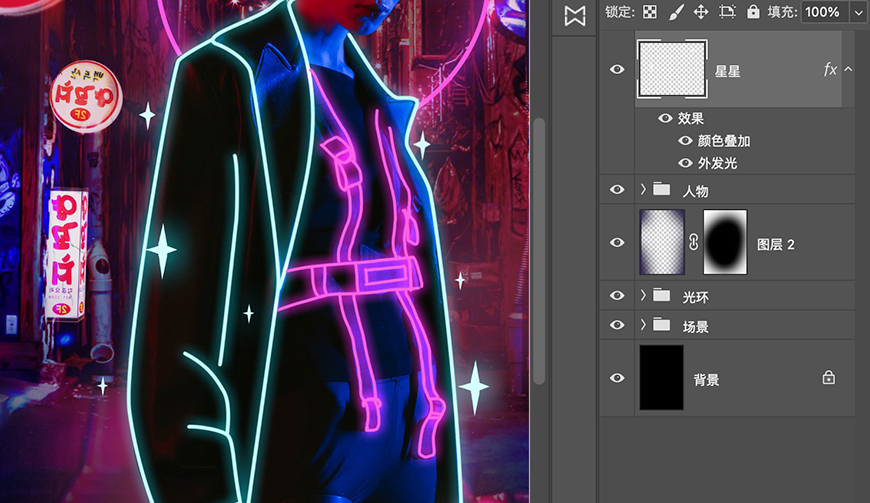Hide the 星星 layer
This screenshot has width=870, height=503.
pyautogui.click(x=617, y=70)
